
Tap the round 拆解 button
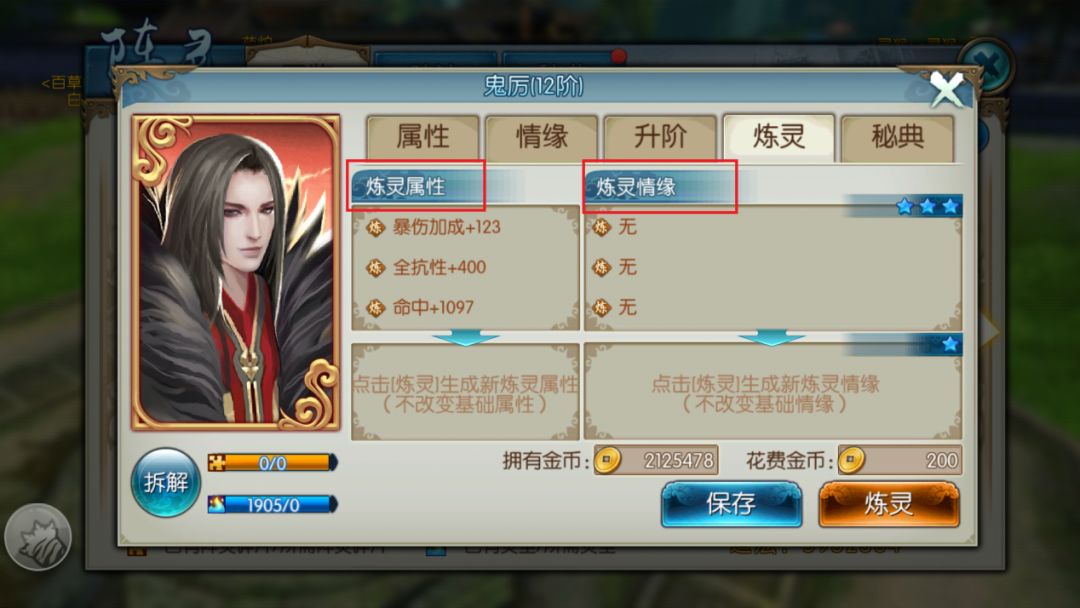point(165,483)
